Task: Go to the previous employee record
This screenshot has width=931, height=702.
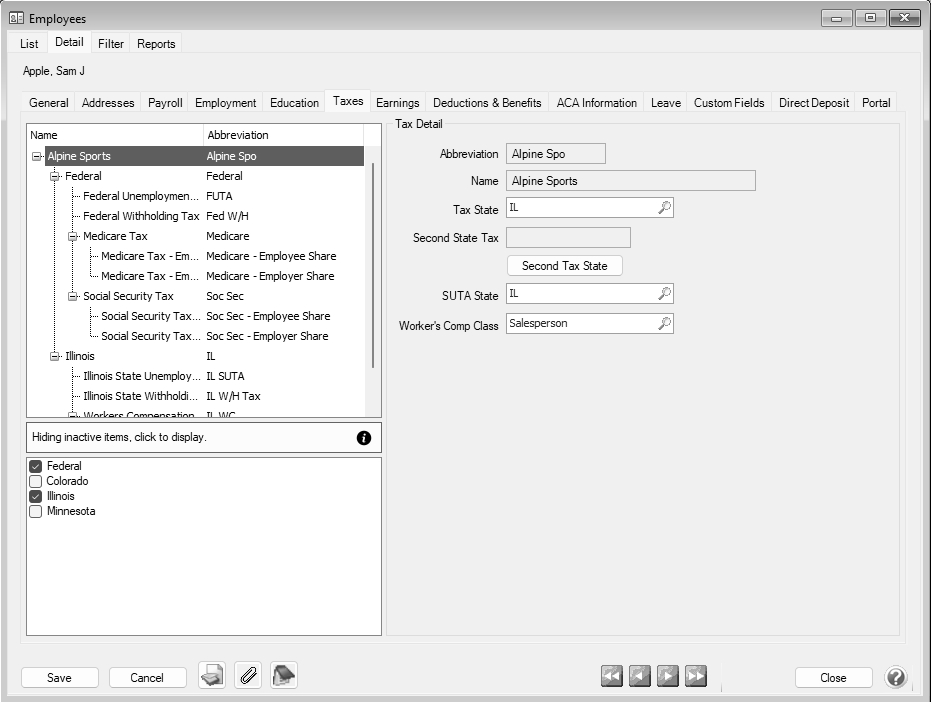Action: [640, 677]
